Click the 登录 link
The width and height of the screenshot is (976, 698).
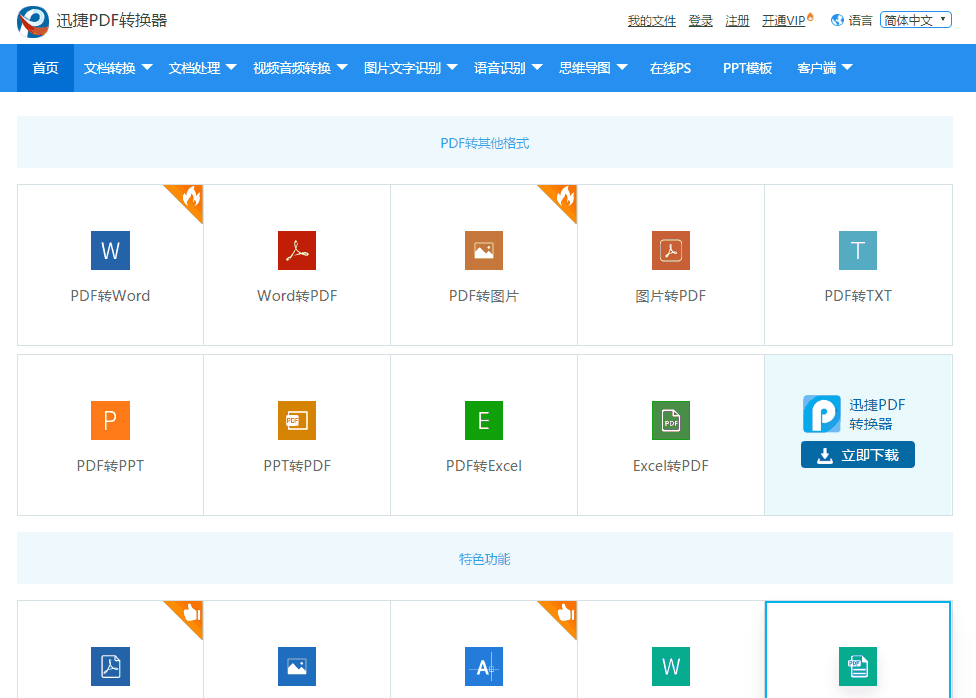pyautogui.click(x=700, y=21)
